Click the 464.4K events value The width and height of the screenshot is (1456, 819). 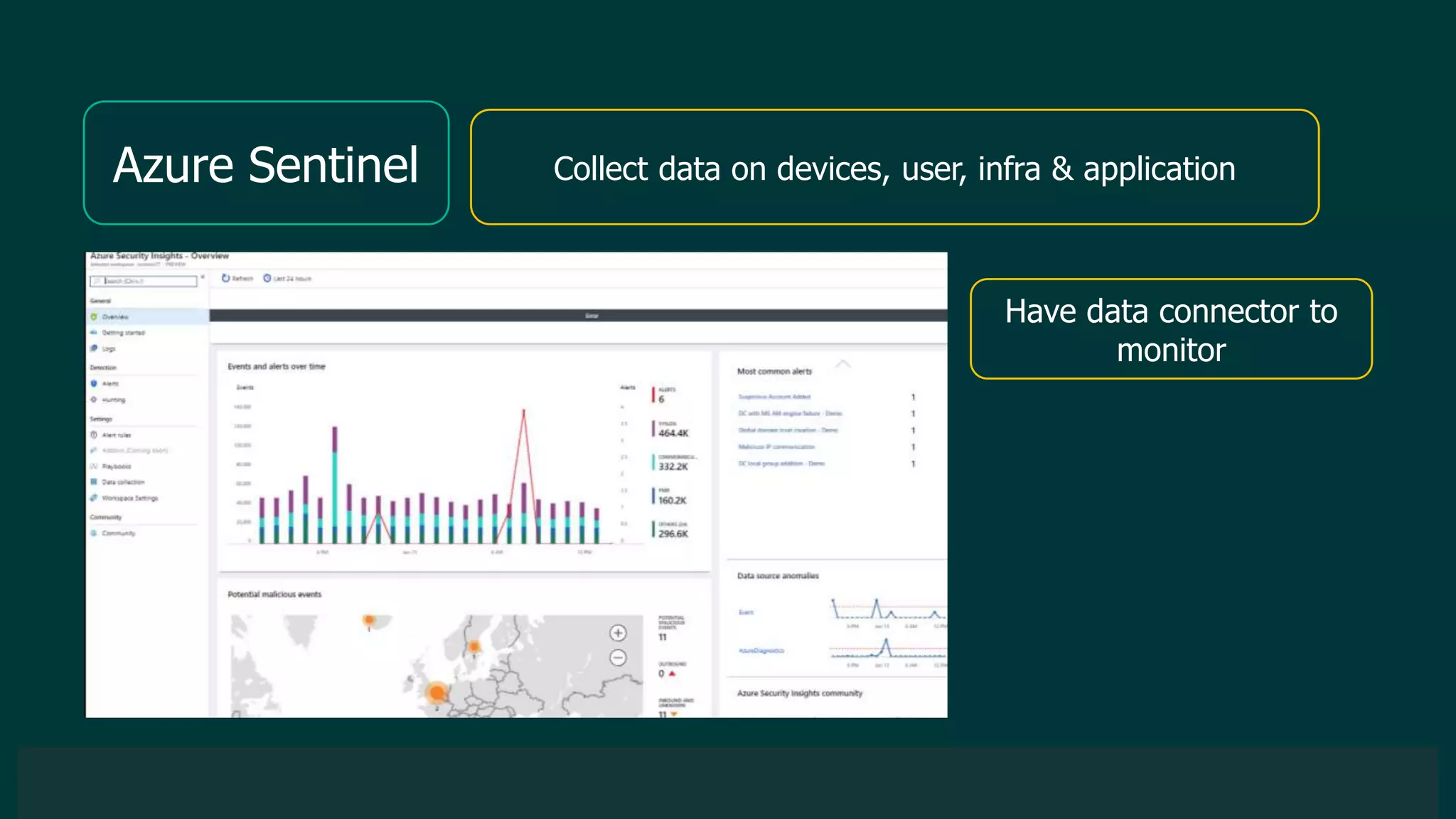tap(673, 433)
